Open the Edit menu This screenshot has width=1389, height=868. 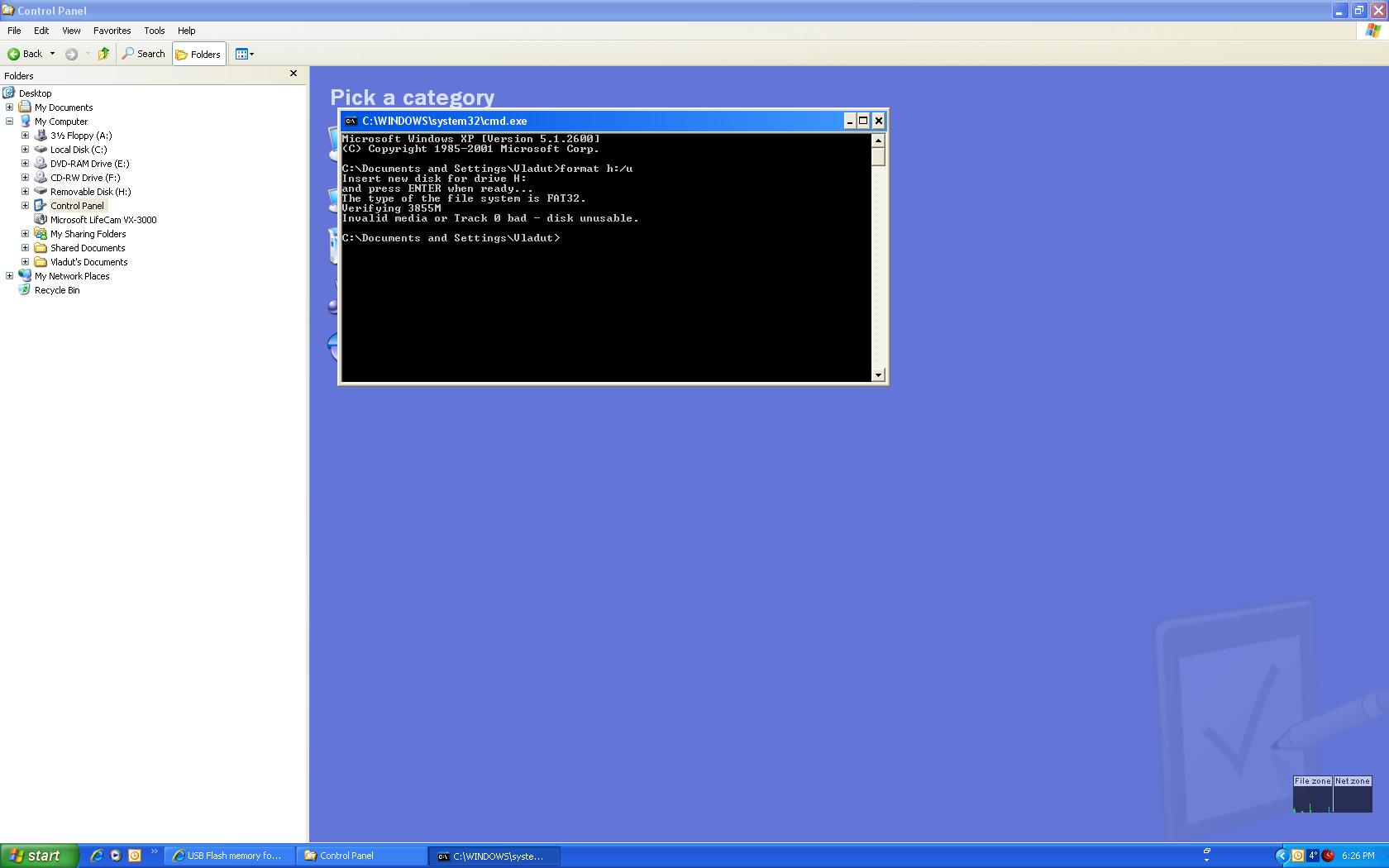41,31
